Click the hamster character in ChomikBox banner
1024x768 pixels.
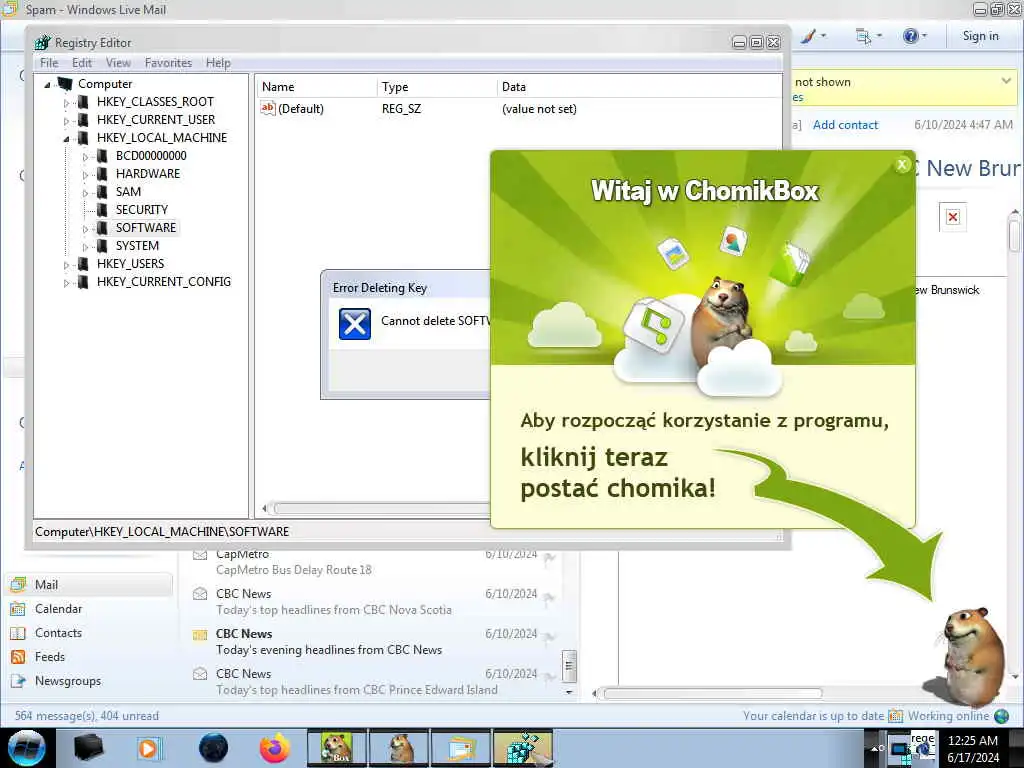724,319
